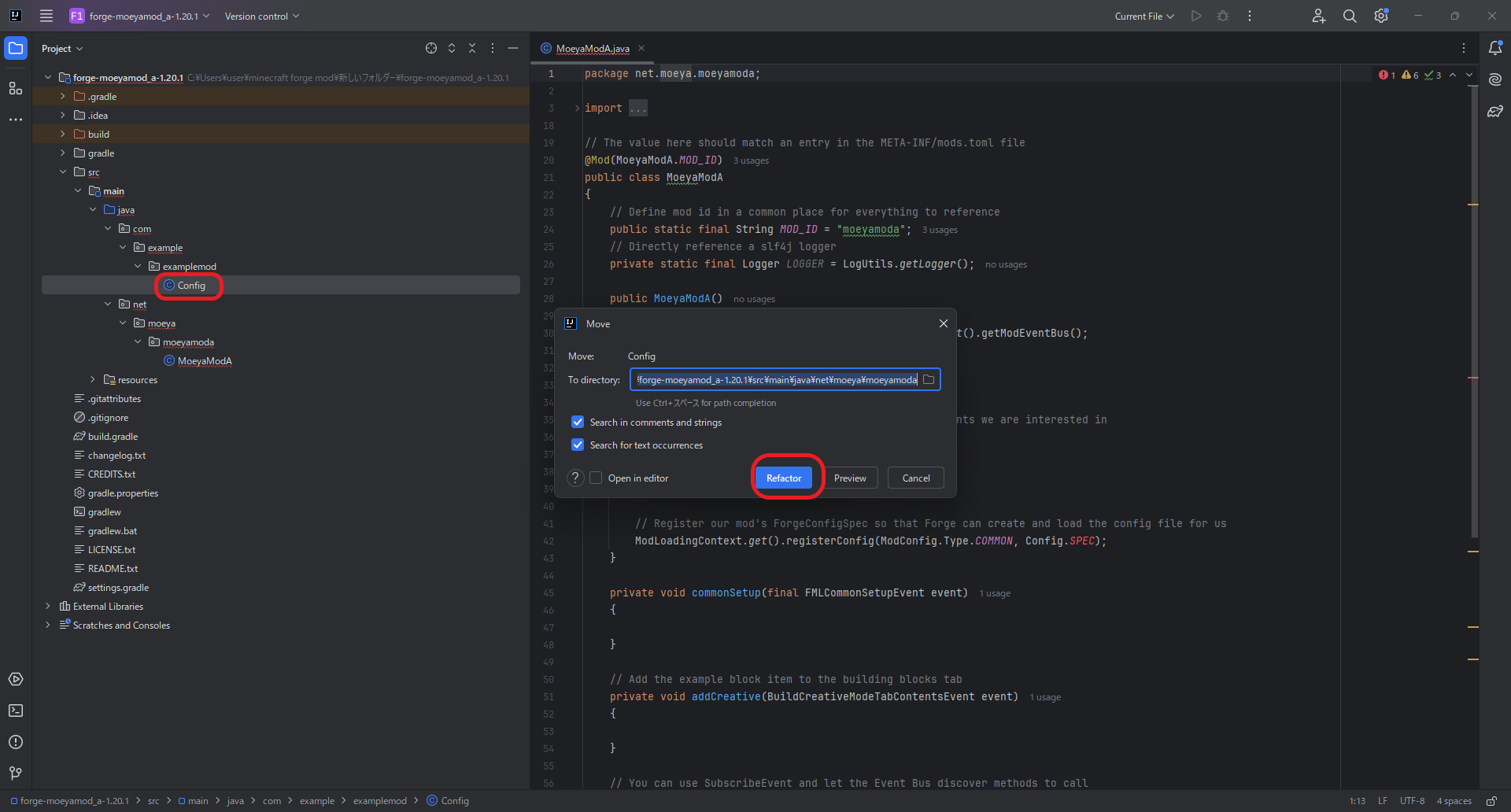Enable the Open in editor checkbox
Viewport: 1511px width, 812px height.
(597, 478)
